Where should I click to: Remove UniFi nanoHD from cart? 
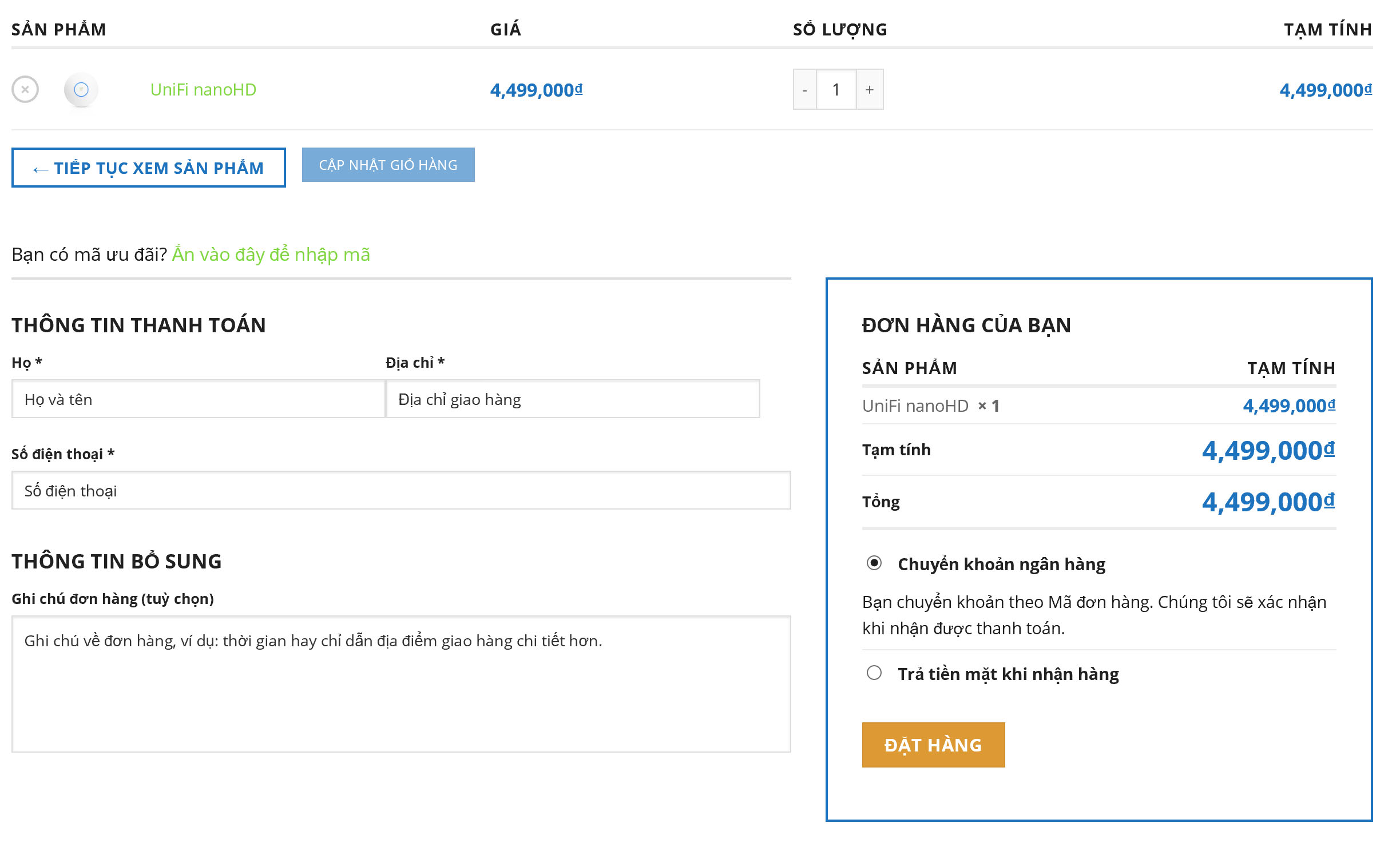point(25,90)
